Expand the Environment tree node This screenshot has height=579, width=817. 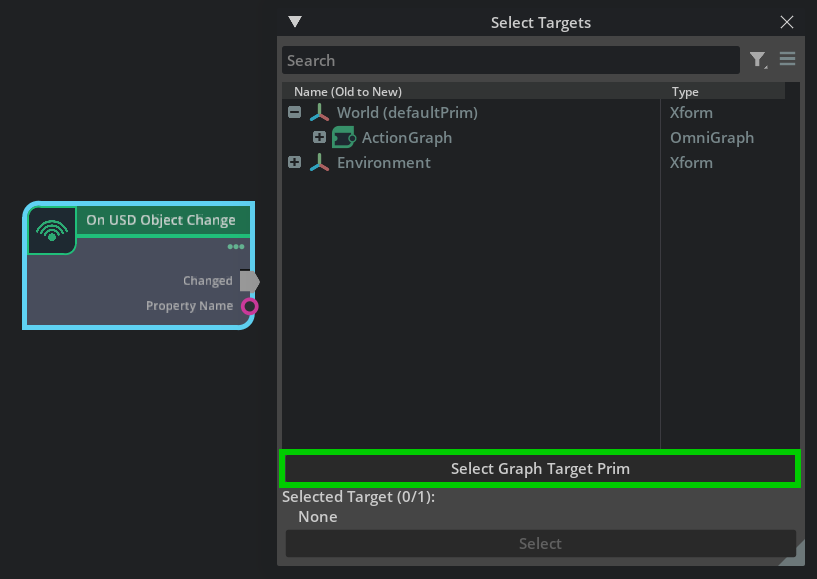point(294,162)
